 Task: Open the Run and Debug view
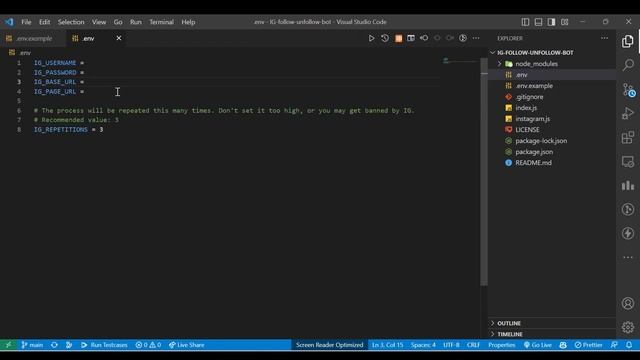pyautogui.click(x=628, y=113)
